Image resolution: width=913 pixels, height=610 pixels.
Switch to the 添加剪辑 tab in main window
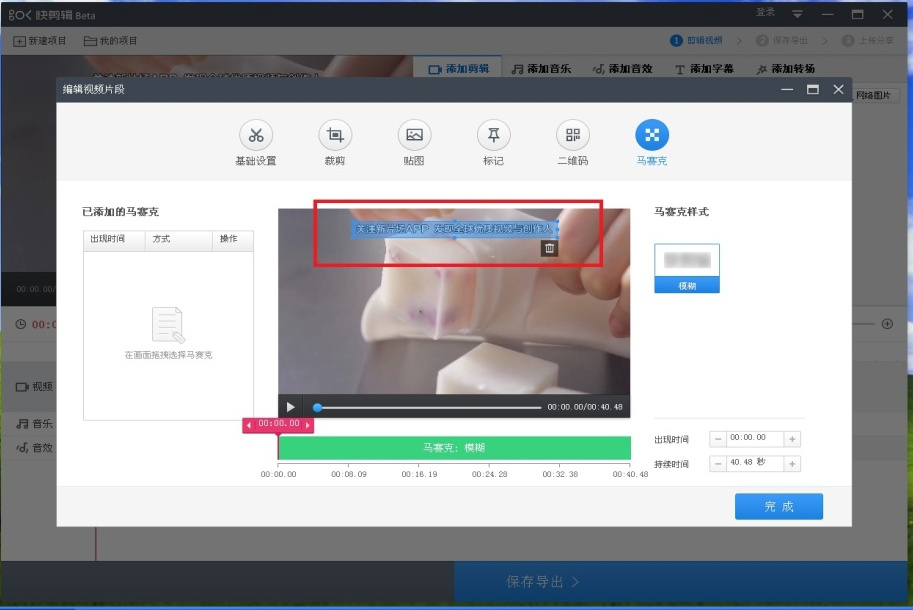pos(458,69)
